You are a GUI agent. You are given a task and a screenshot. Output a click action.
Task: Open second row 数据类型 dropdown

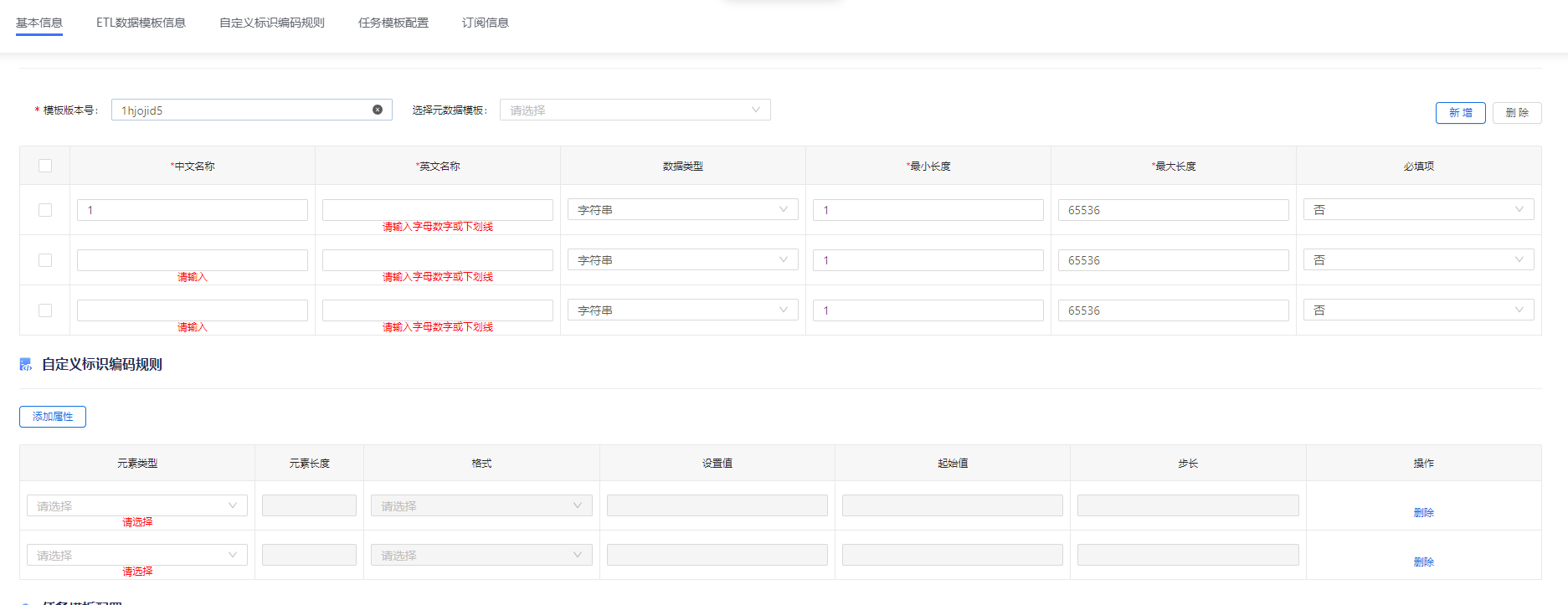683,260
